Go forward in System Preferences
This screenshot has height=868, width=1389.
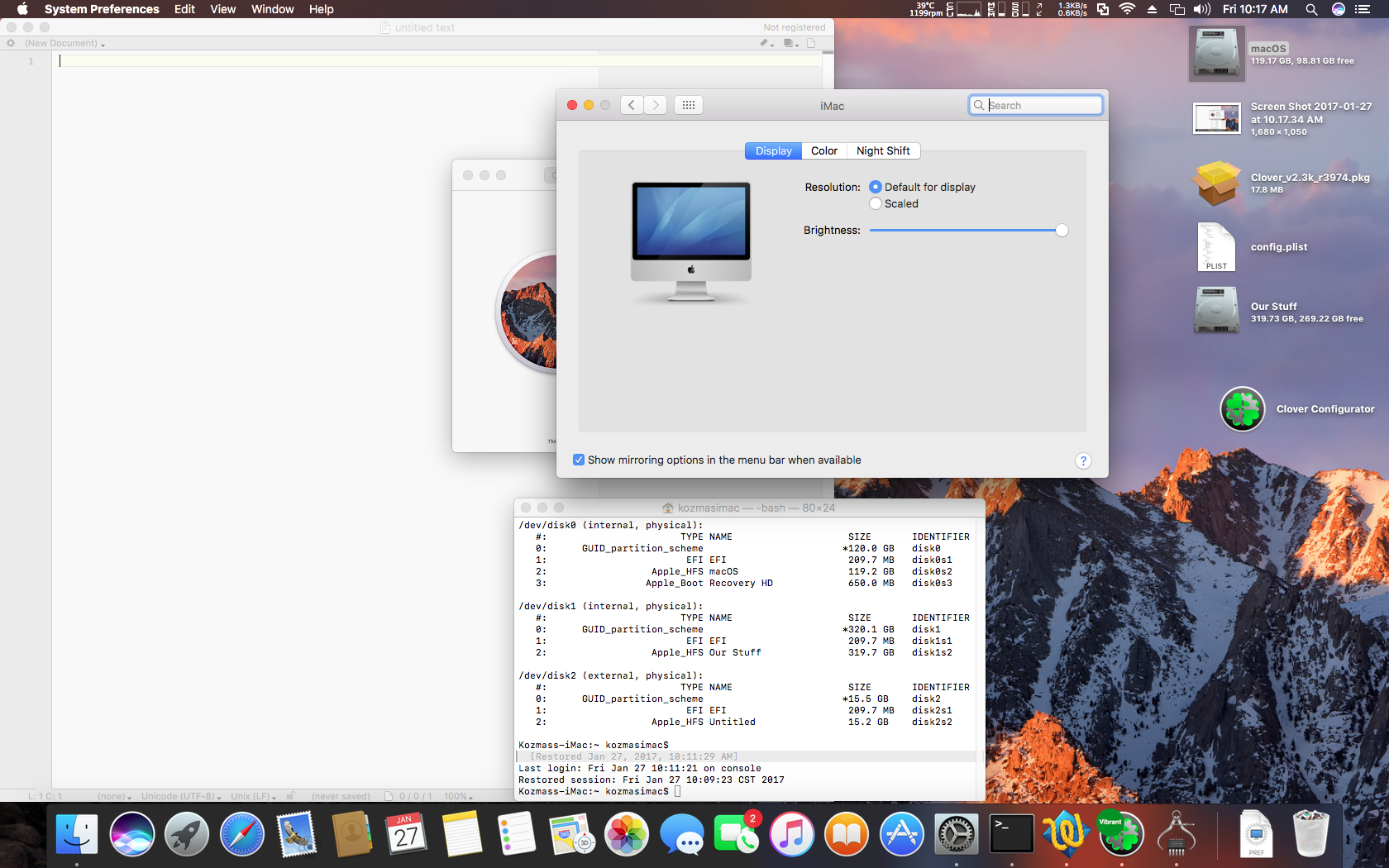(x=656, y=105)
